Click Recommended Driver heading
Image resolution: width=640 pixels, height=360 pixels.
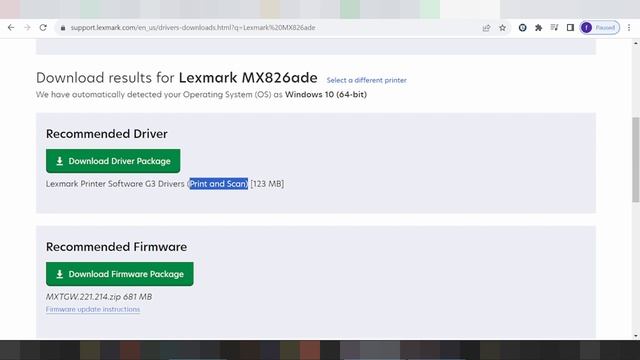(x=107, y=134)
